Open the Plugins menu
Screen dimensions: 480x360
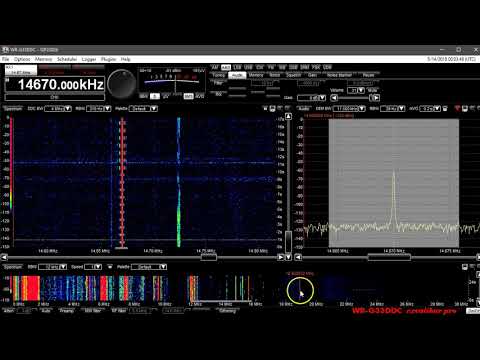point(108,59)
